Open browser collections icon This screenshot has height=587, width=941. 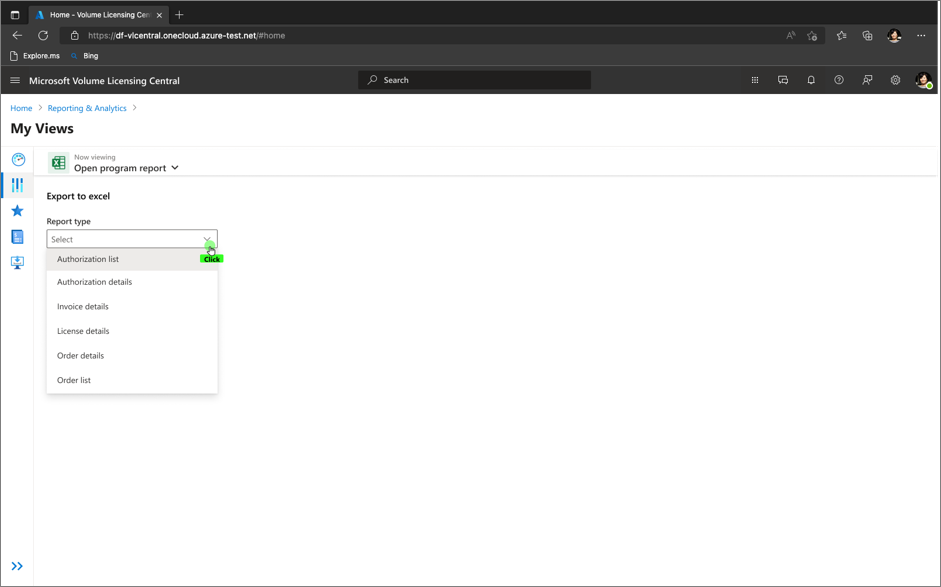coord(867,35)
